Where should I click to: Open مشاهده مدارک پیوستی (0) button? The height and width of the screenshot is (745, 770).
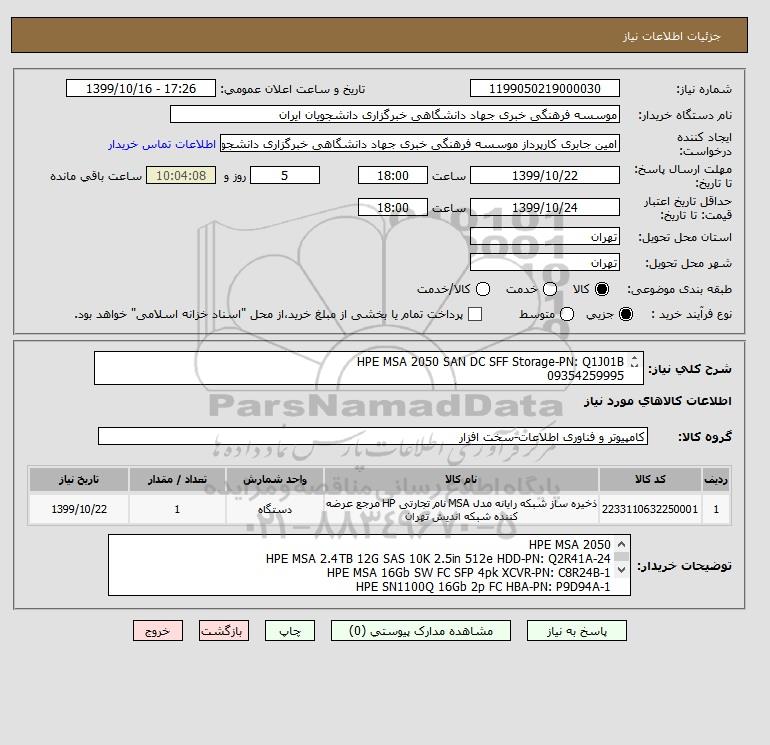(x=421, y=631)
